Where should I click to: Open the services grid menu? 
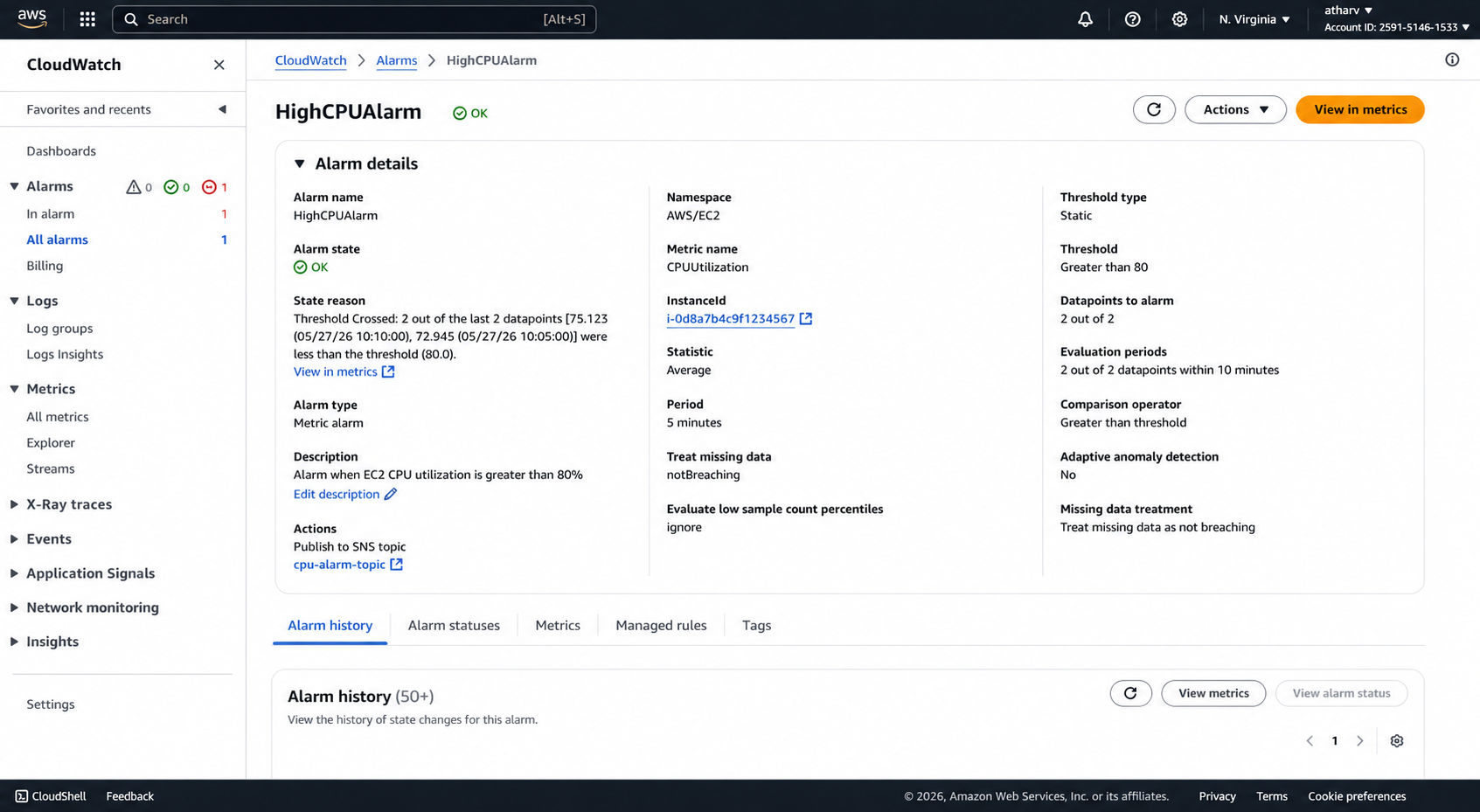(87, 19)
